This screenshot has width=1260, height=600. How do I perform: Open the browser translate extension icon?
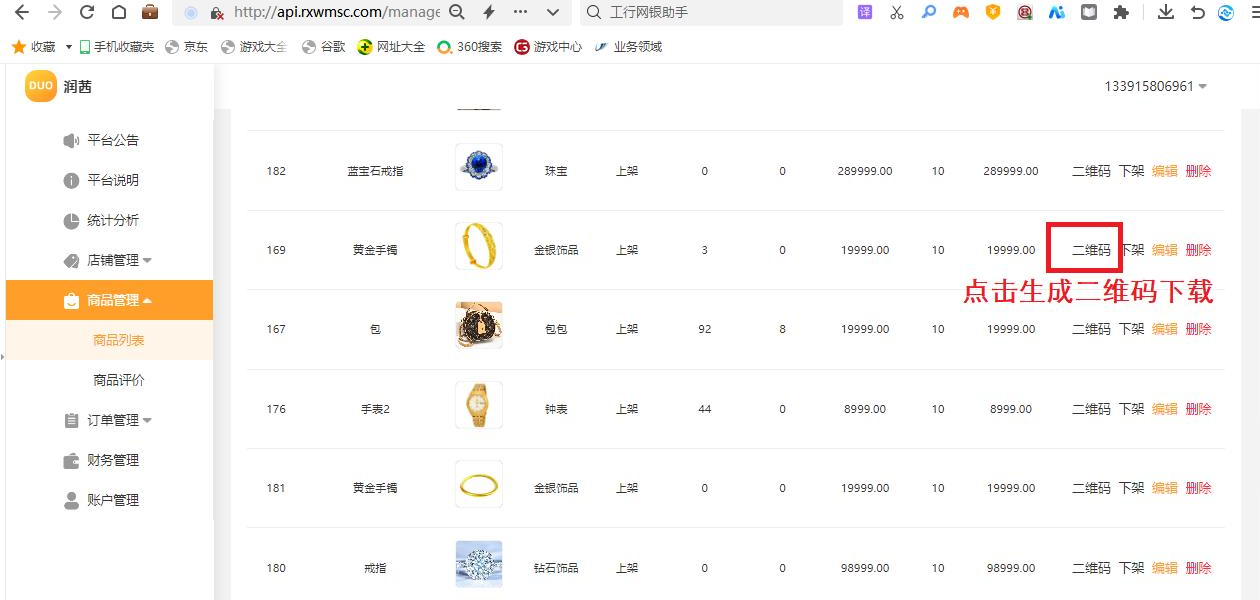[x=864, y=12]
